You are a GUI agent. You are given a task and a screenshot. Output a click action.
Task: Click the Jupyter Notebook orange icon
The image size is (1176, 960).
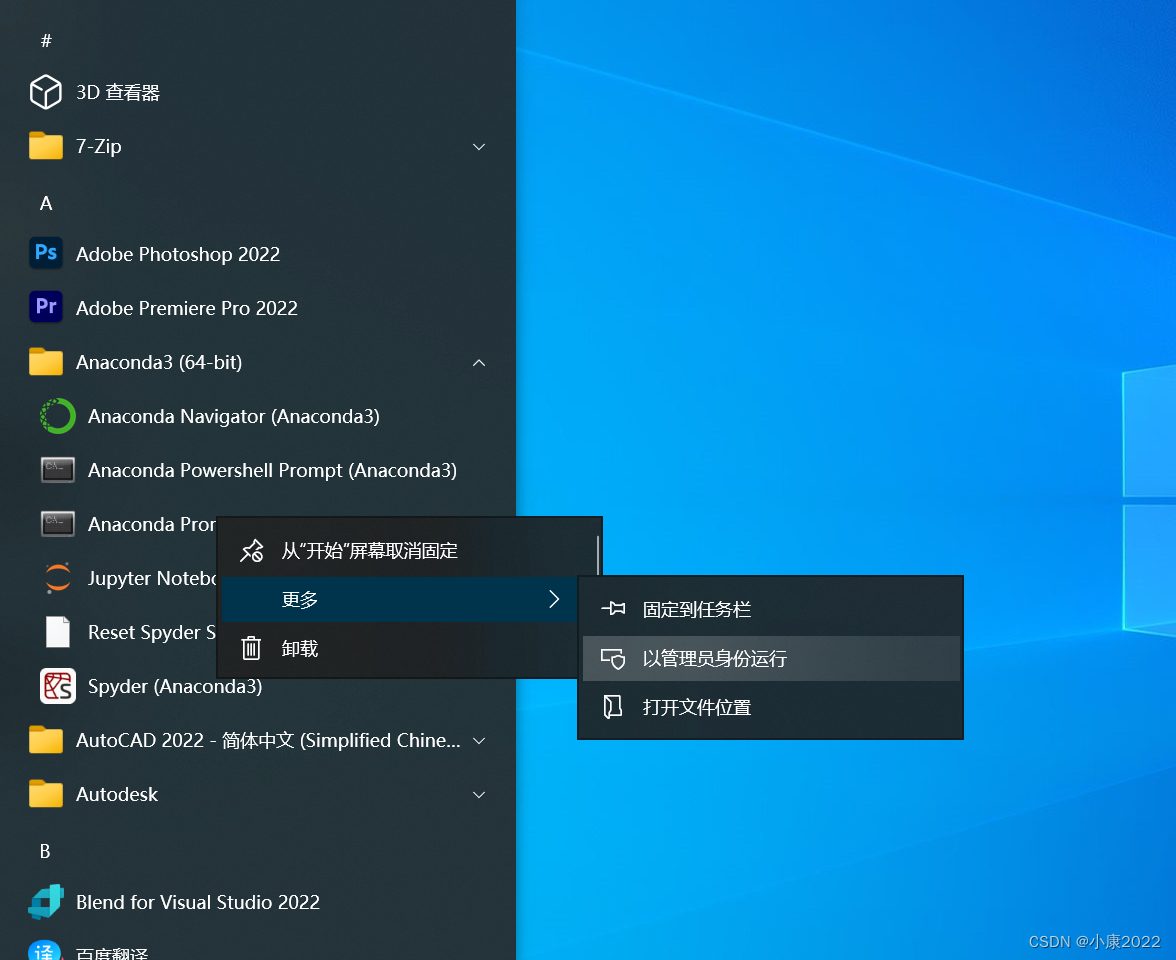[58, 578]
